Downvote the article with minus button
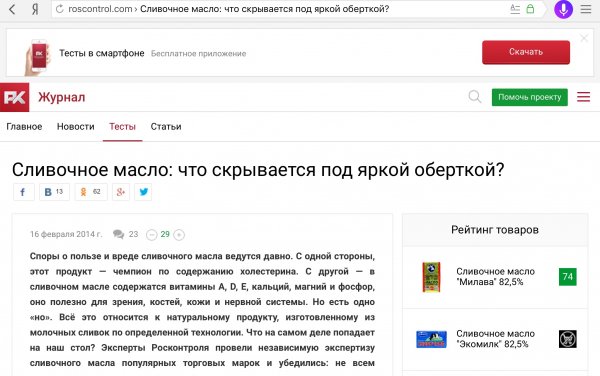 pyautogui.click(x=152, y=234)
